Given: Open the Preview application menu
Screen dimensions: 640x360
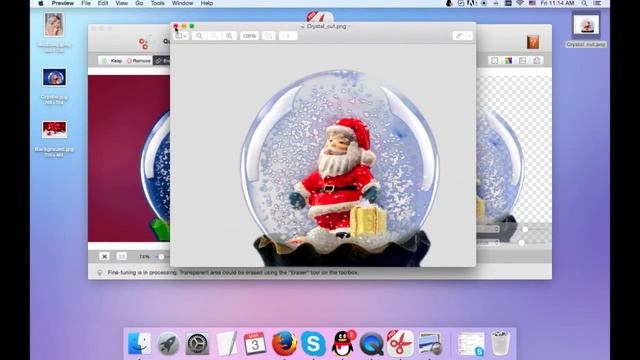Looking at the screenshot, I should click(x=62, y=3).
